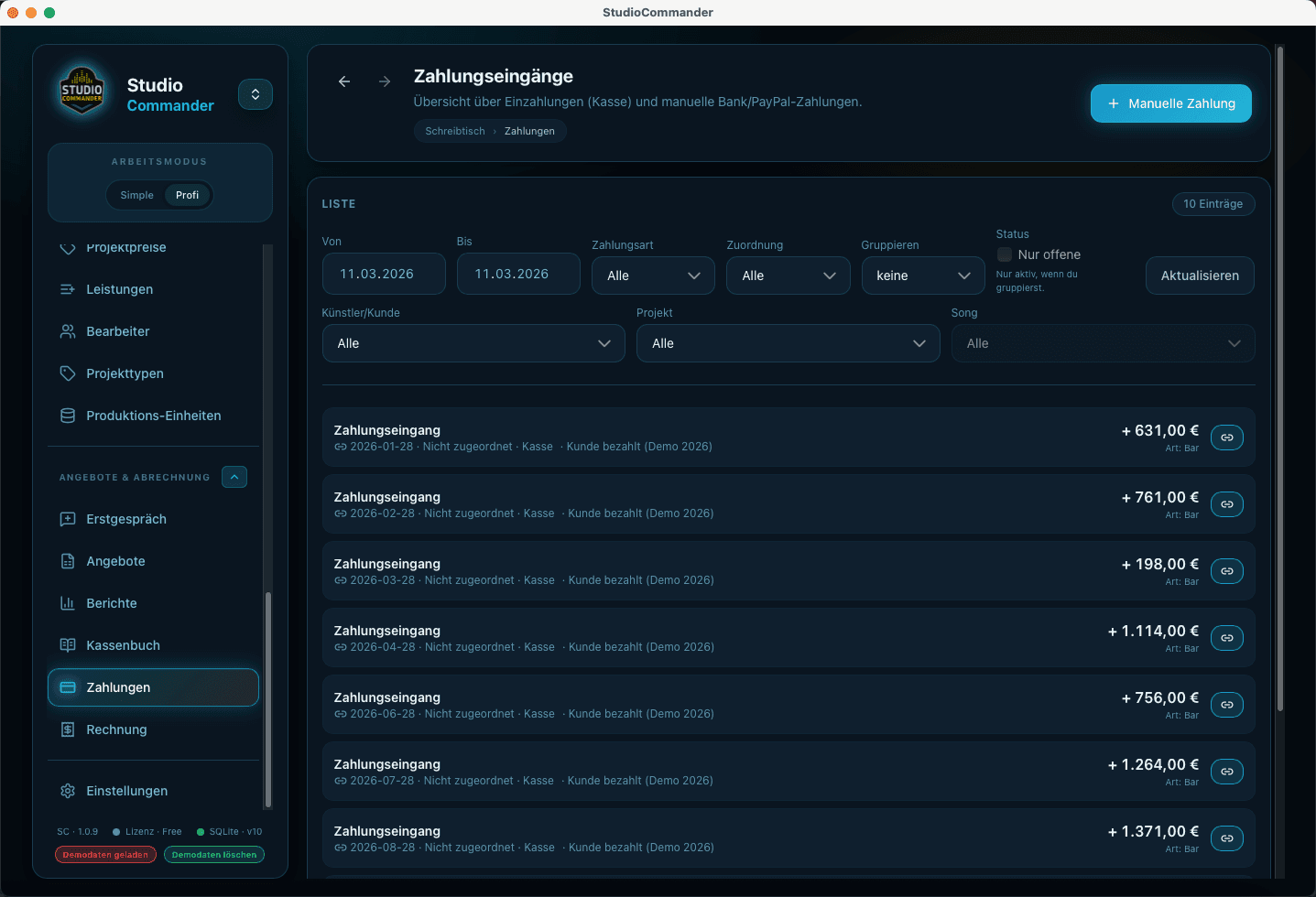
Task: Click the Kassenbuch book icon in sidebar
Action: click(x=68, y=645)
